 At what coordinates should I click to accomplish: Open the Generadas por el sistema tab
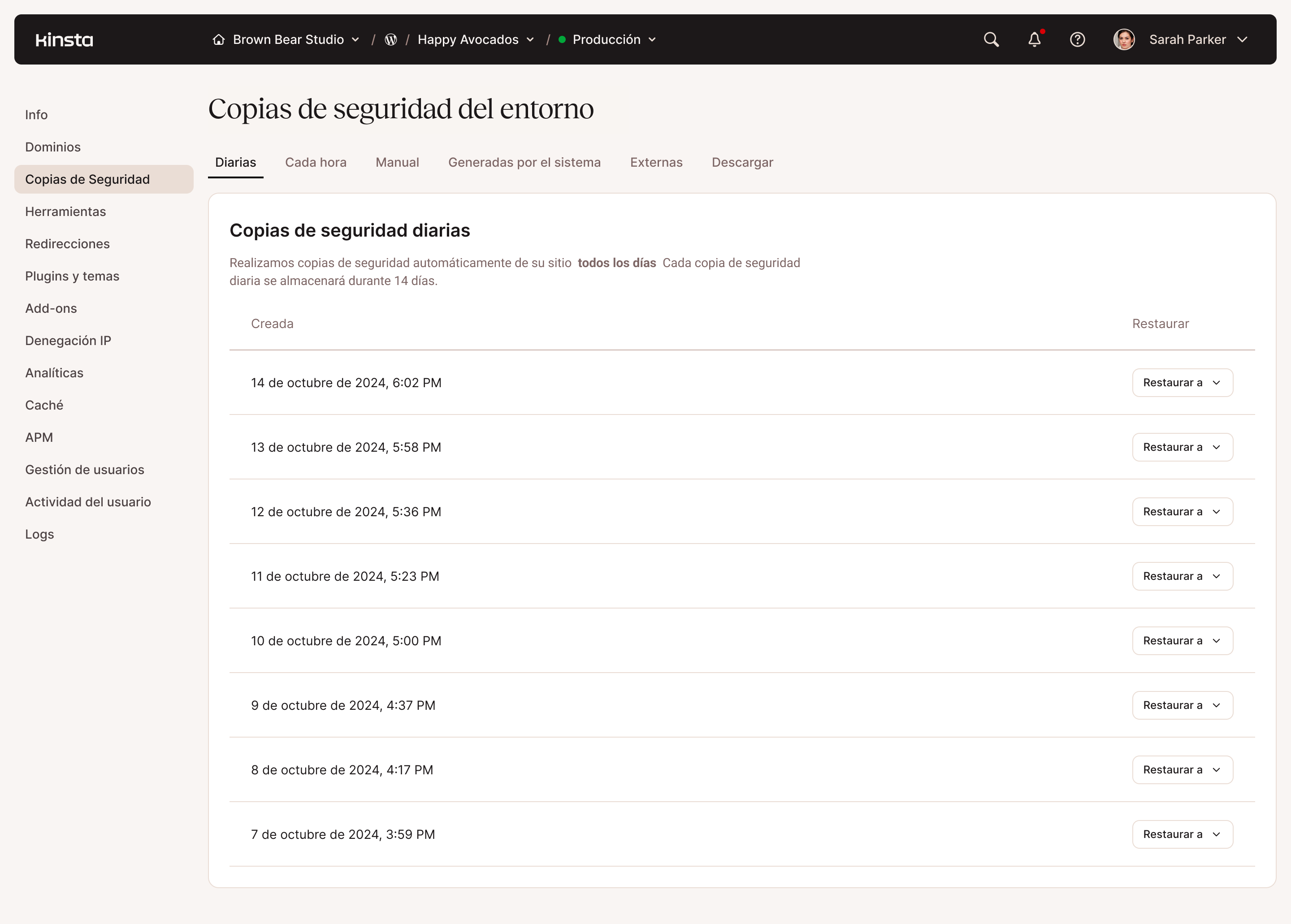(524, 162)
